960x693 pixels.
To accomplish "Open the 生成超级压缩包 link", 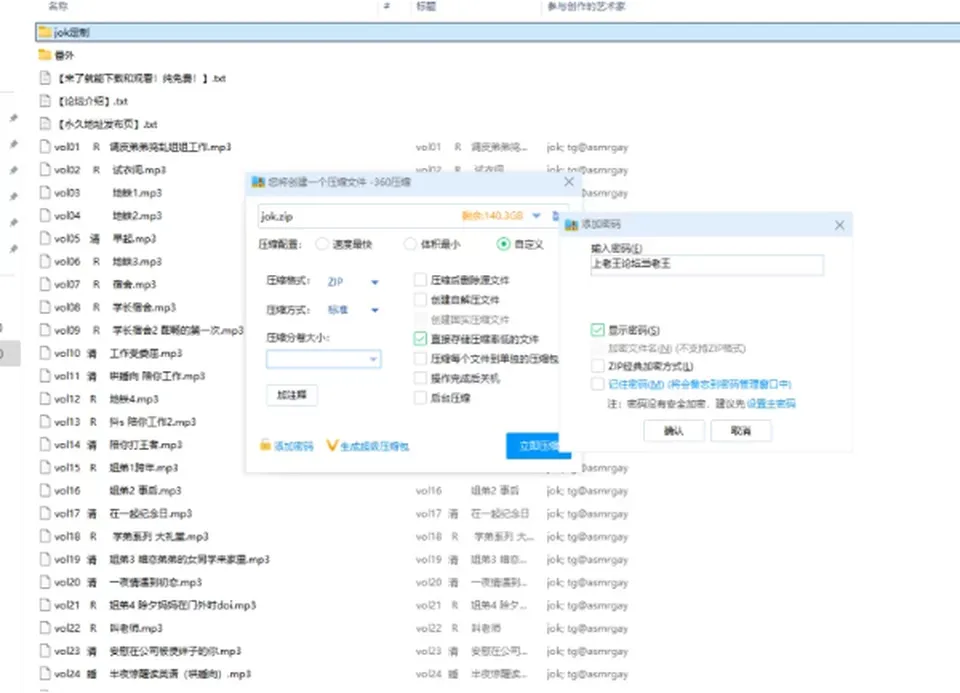I will point(374,446).
